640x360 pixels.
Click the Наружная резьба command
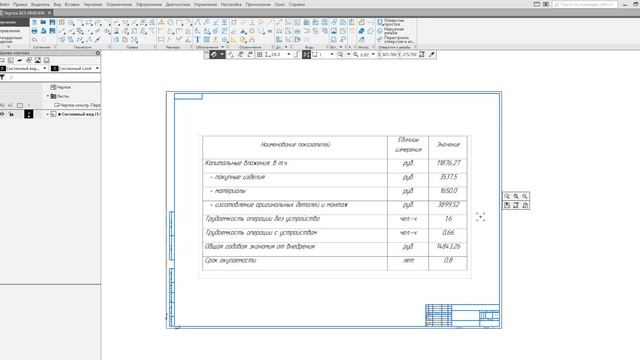(390, 31)
